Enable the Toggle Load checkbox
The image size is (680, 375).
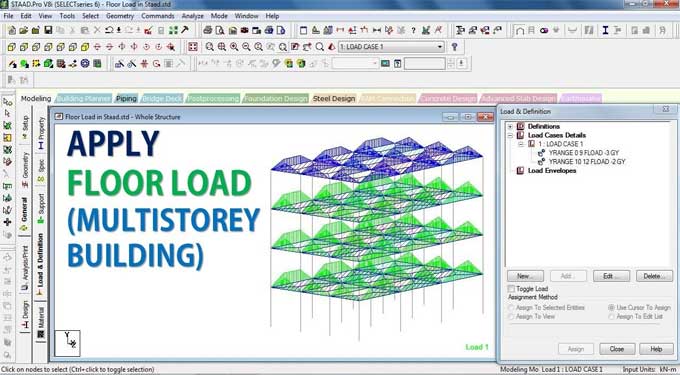[x=511, y=289]
